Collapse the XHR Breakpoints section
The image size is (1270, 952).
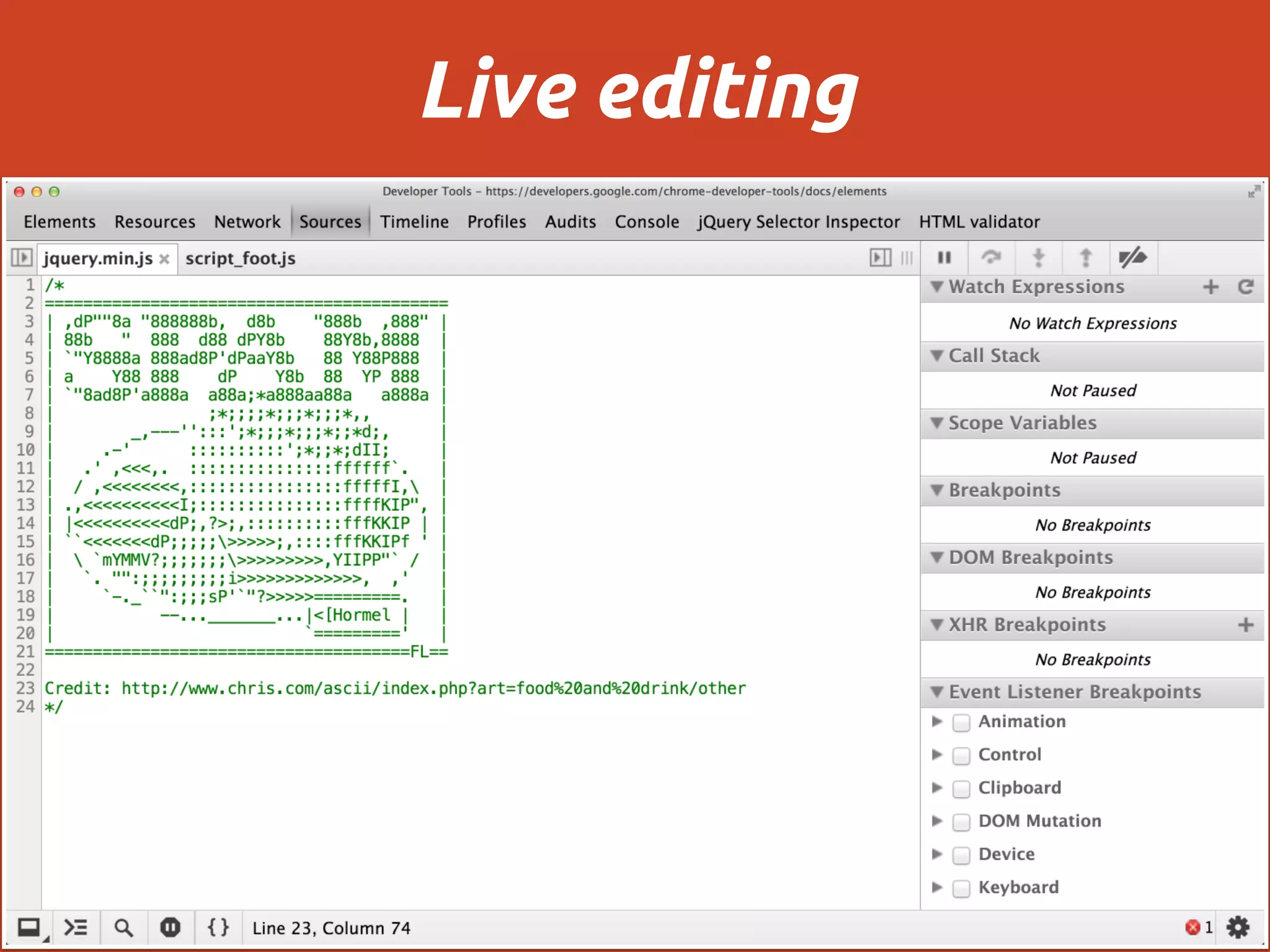pyautogui.click(x=937, y=625)
